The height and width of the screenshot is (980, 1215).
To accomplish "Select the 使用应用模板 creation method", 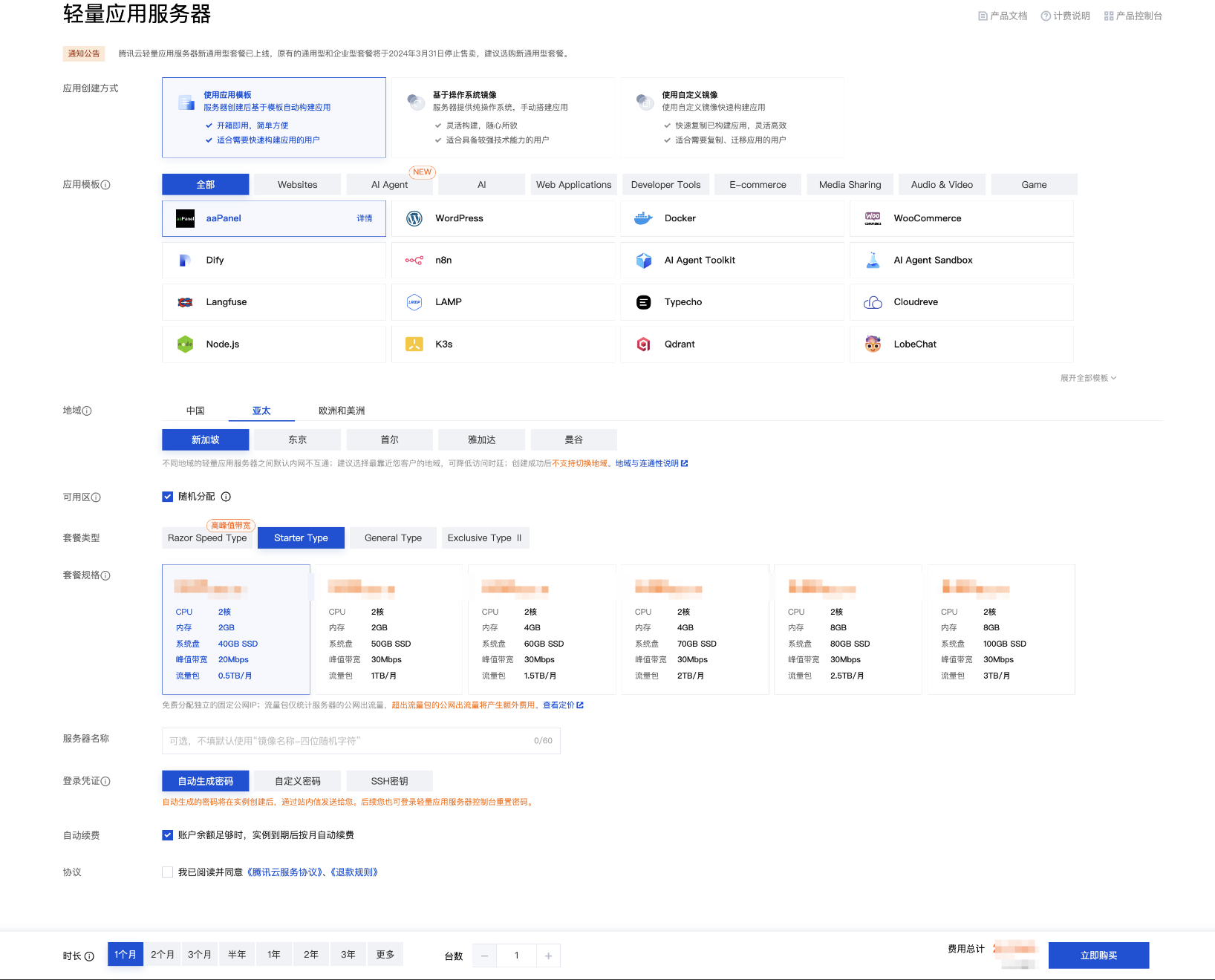I will (x=274, y=117).
